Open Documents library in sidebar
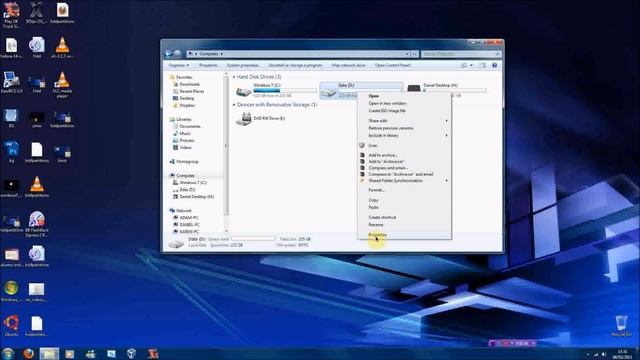The image size is (640, 360). point(190,127)
